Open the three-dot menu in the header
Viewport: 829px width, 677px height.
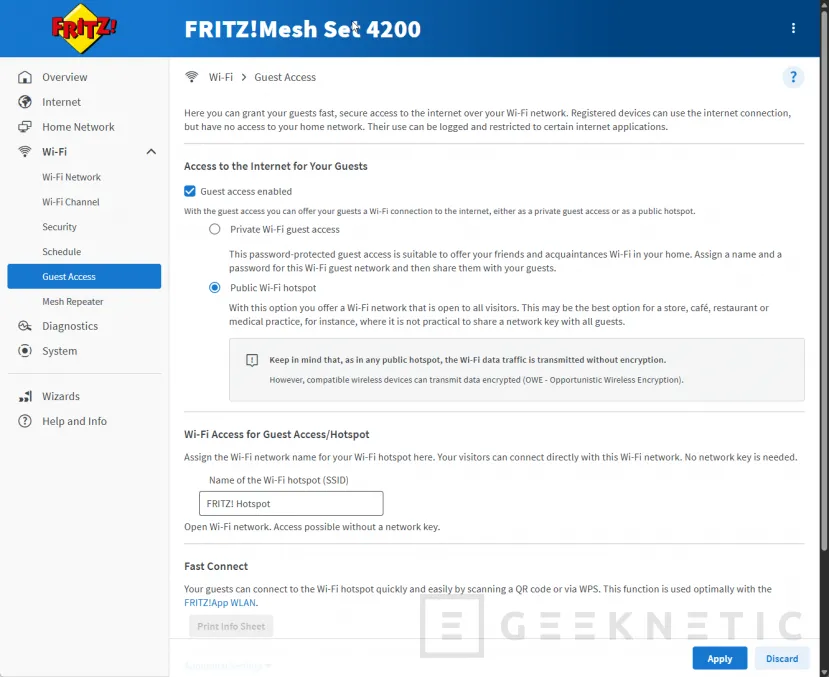tap(793, 27)
